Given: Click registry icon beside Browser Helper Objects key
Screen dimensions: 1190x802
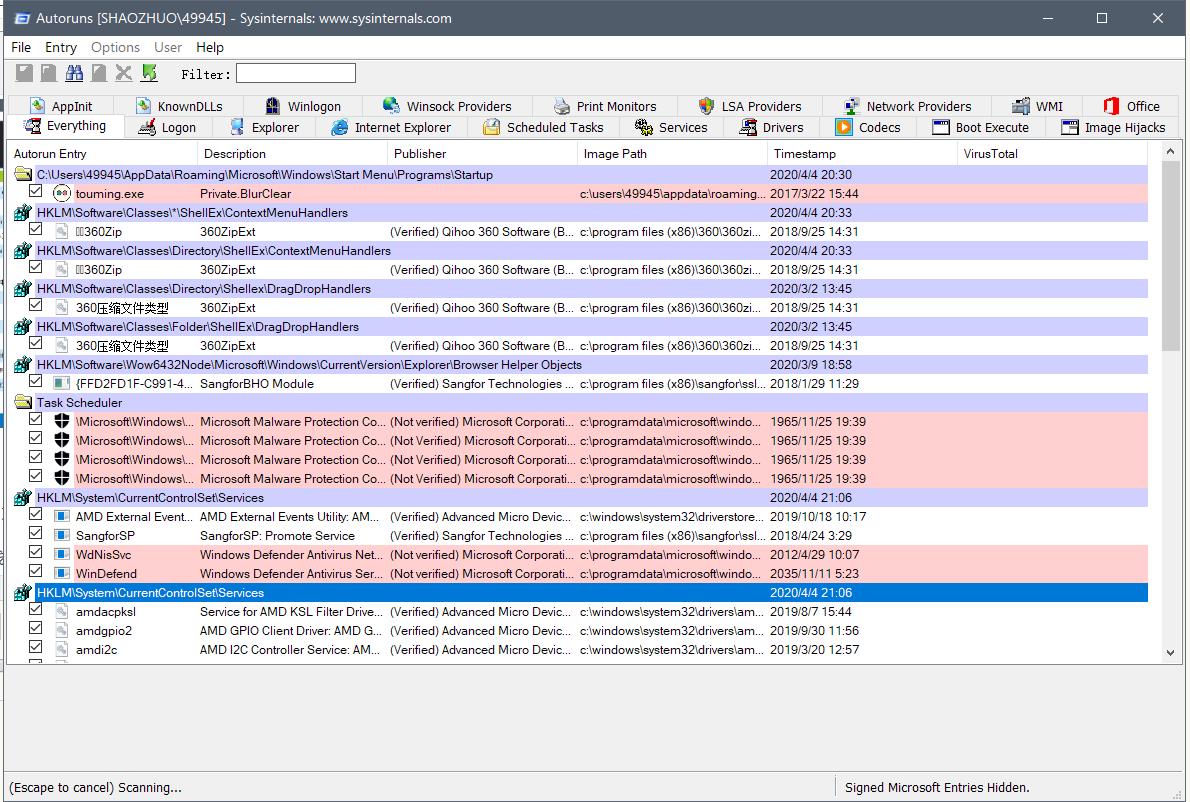Looking at the screenshot, I should click(23, 364).
